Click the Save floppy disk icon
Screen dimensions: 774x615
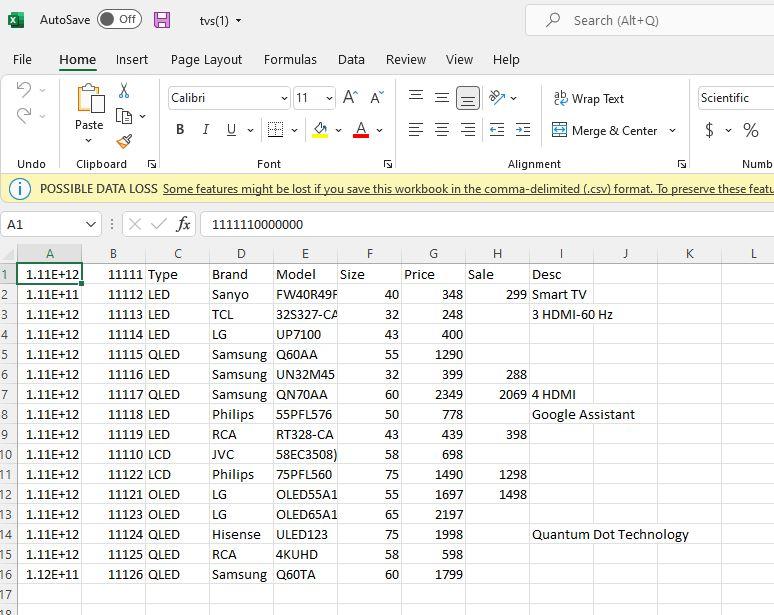click(162, 20)
